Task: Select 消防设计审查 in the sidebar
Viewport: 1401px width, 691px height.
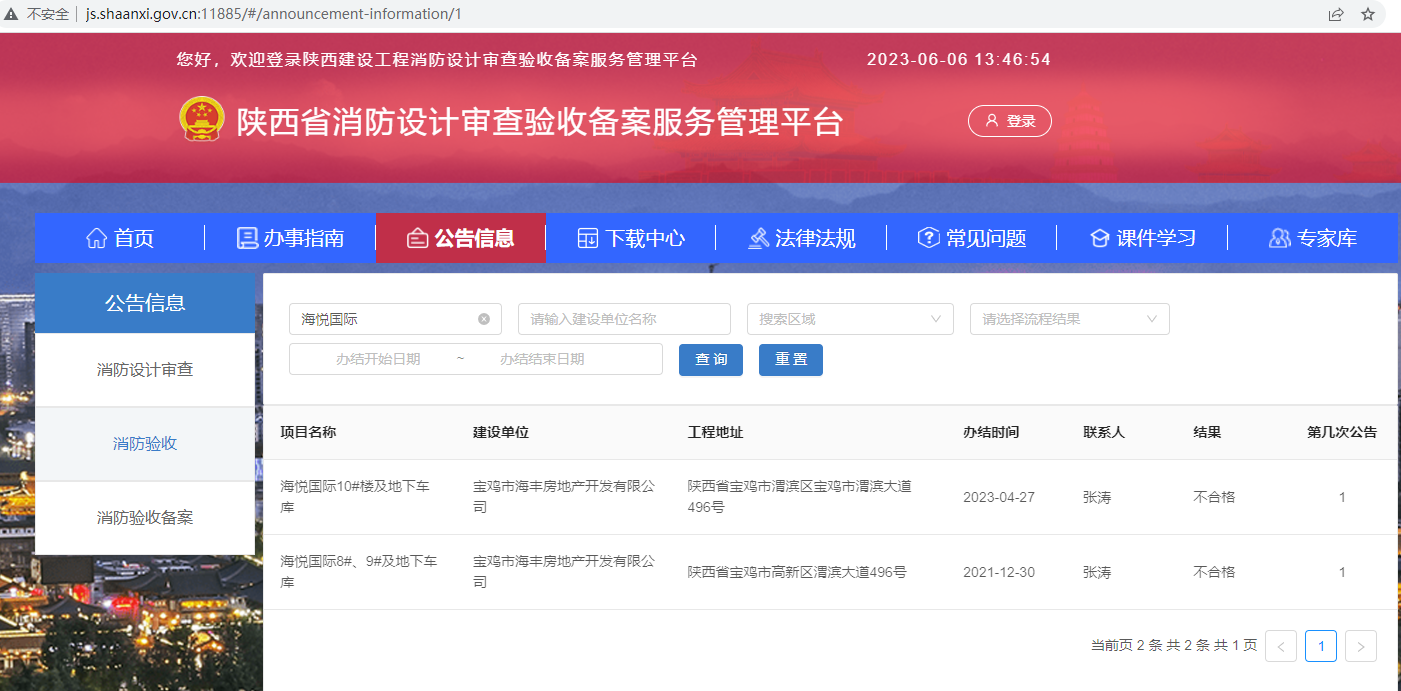Action: (x=145, y=370)
